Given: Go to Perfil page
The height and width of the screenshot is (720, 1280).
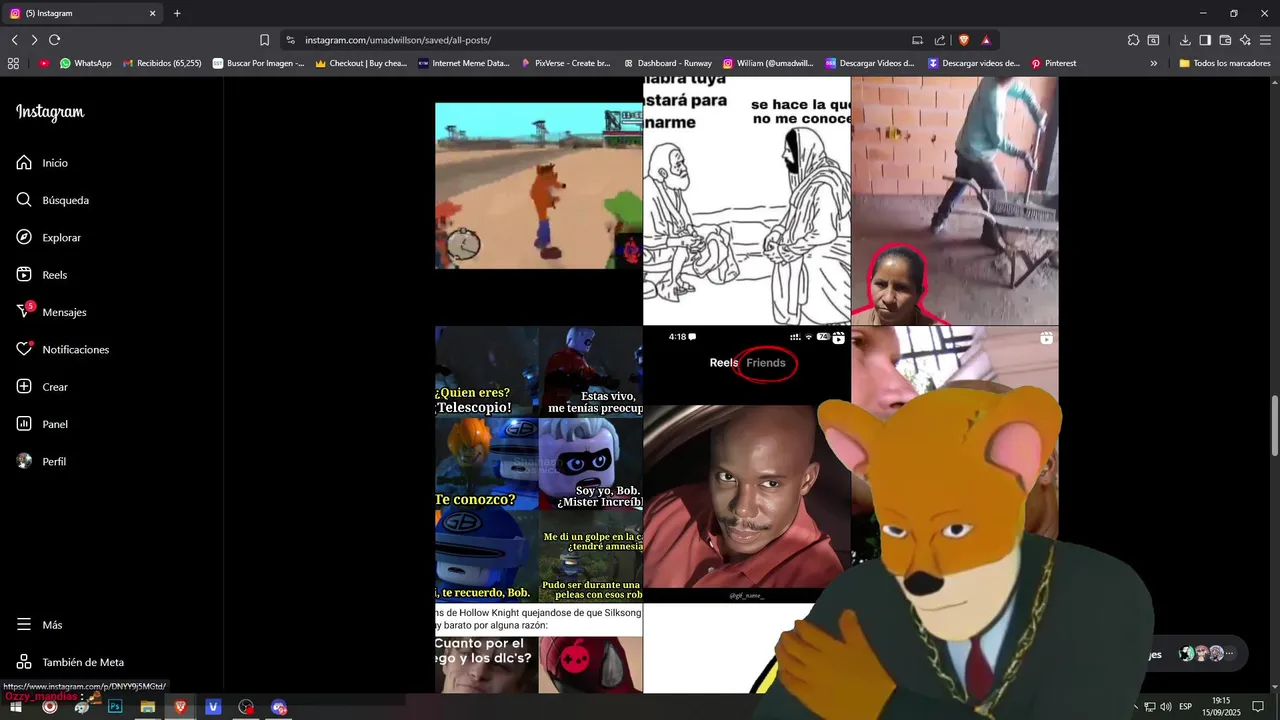Looking at the screenshot, I should tap(41, 462).
